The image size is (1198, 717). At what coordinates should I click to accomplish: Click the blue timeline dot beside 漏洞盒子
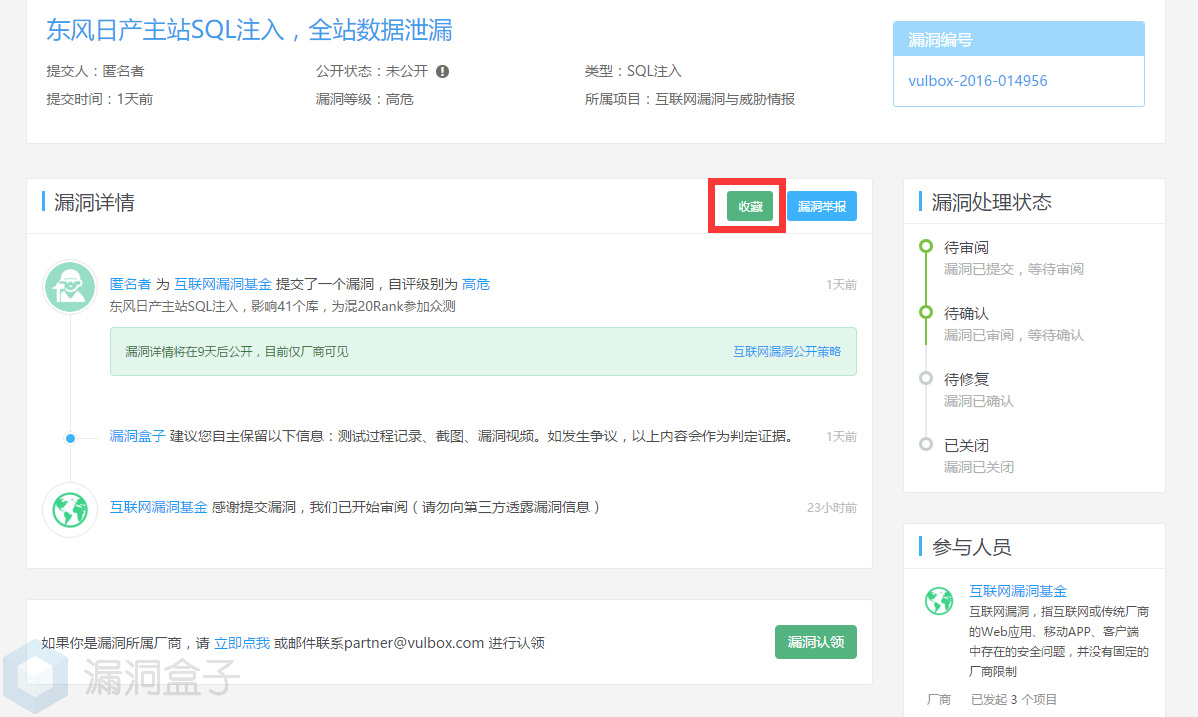[70, 438]
